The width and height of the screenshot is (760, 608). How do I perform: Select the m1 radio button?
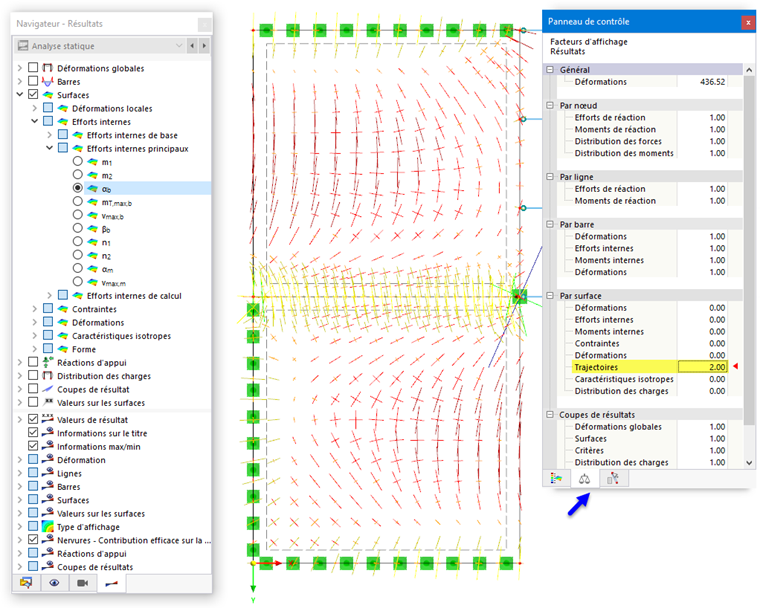point(78,161)
